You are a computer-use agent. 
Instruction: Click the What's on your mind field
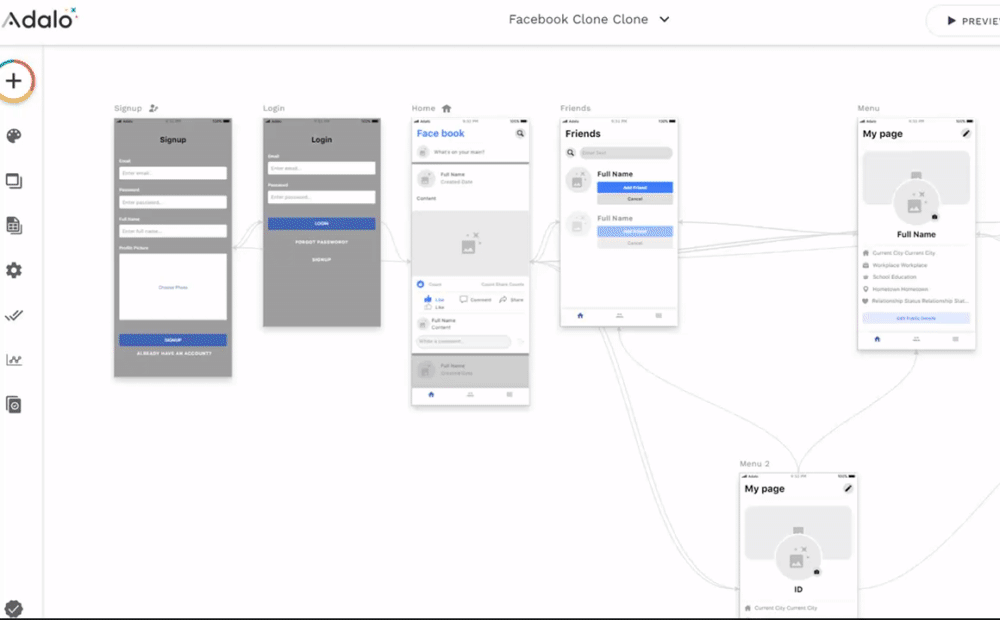459,152
